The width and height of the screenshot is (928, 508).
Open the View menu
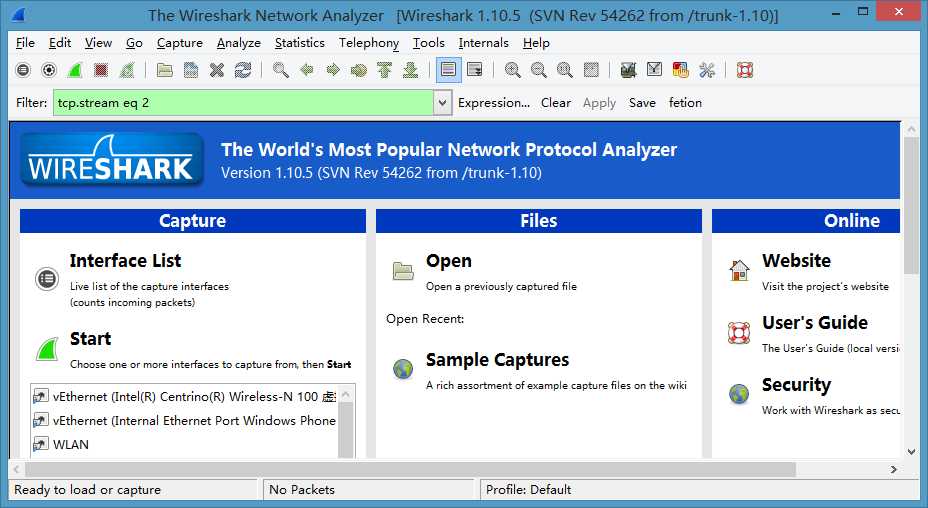[98, 43]
